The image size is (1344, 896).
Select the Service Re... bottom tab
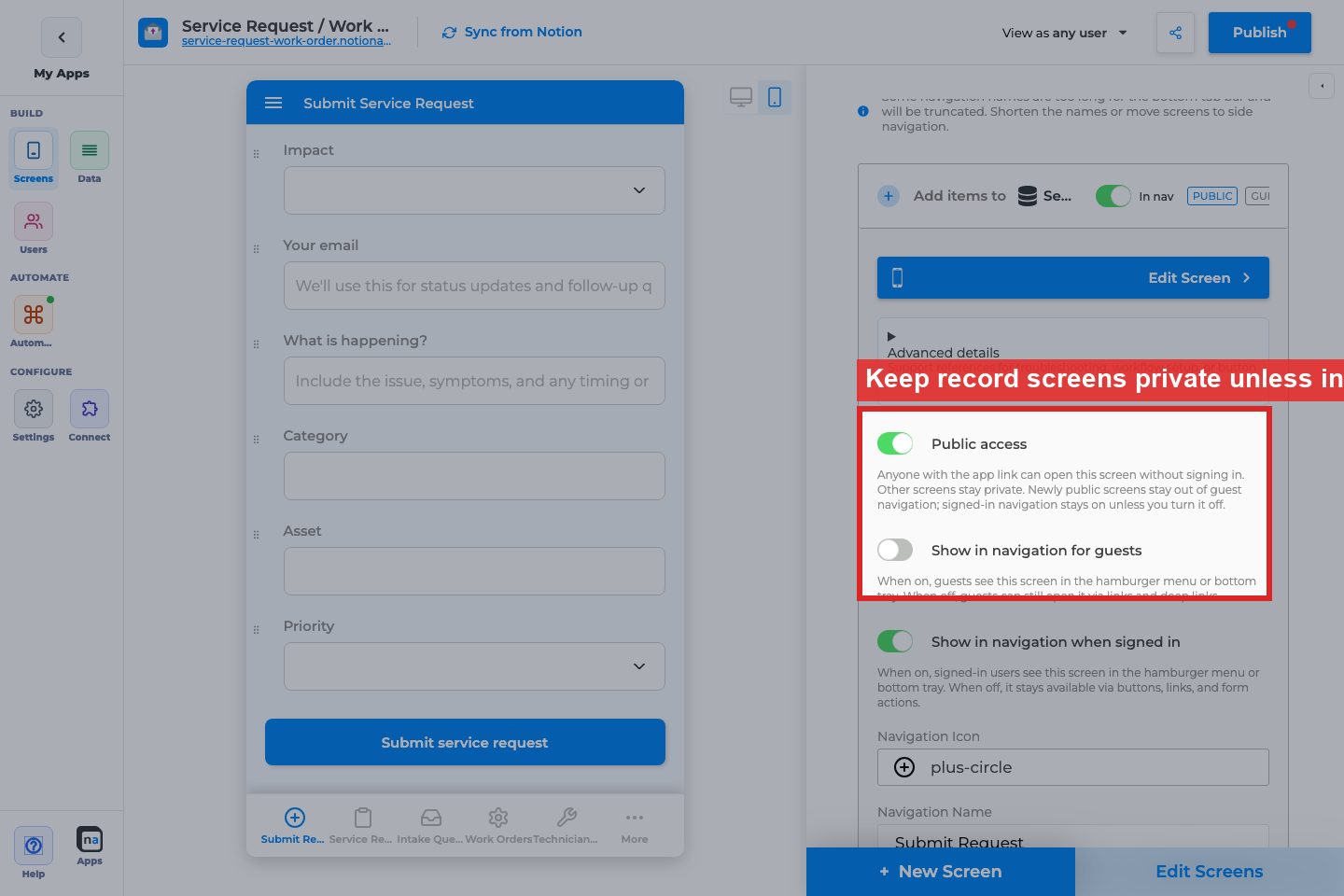(x=361, y=826)
